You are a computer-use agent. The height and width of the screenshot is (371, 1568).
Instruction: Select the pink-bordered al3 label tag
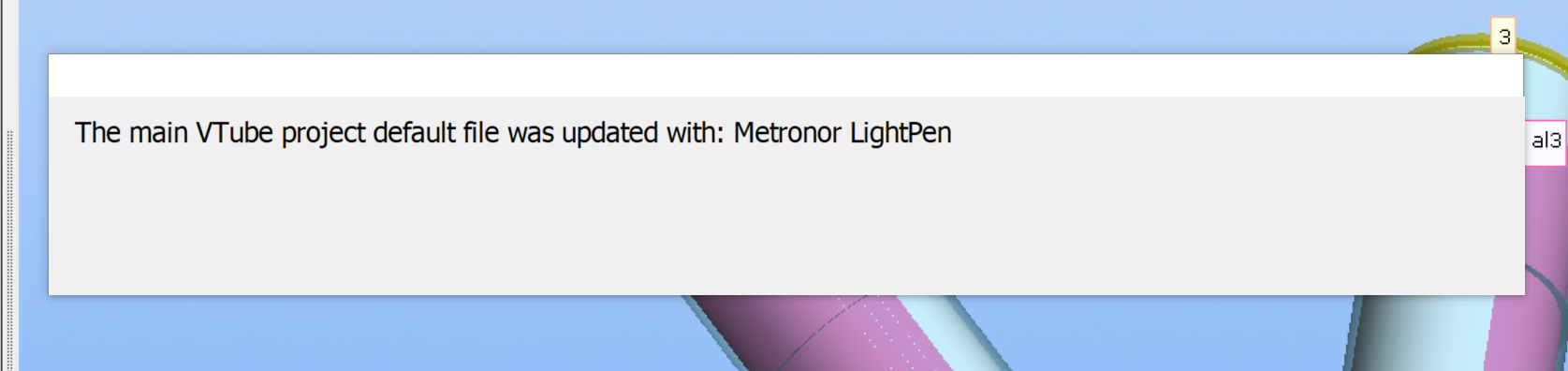(1546, 141)
